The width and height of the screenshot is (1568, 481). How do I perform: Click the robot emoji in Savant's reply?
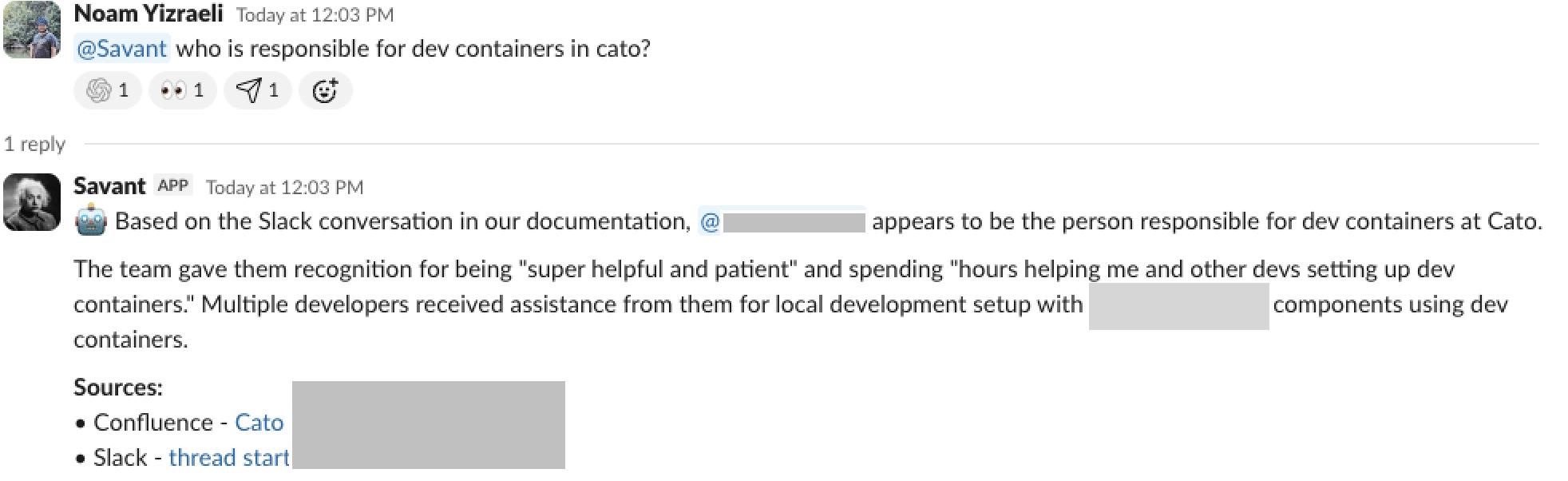[x=90, y=221]
